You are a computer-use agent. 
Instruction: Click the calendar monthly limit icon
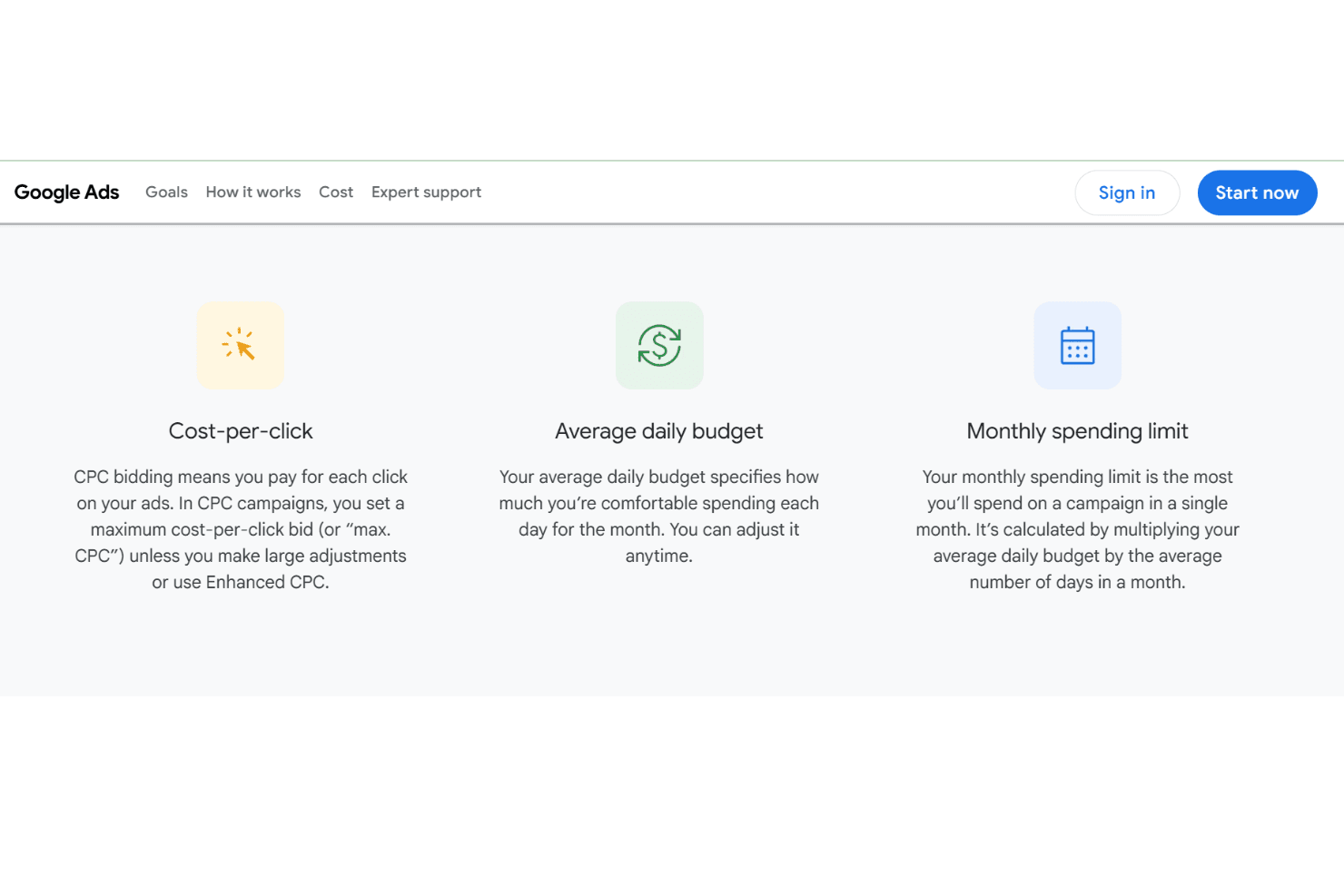(x=1078, y=345)
